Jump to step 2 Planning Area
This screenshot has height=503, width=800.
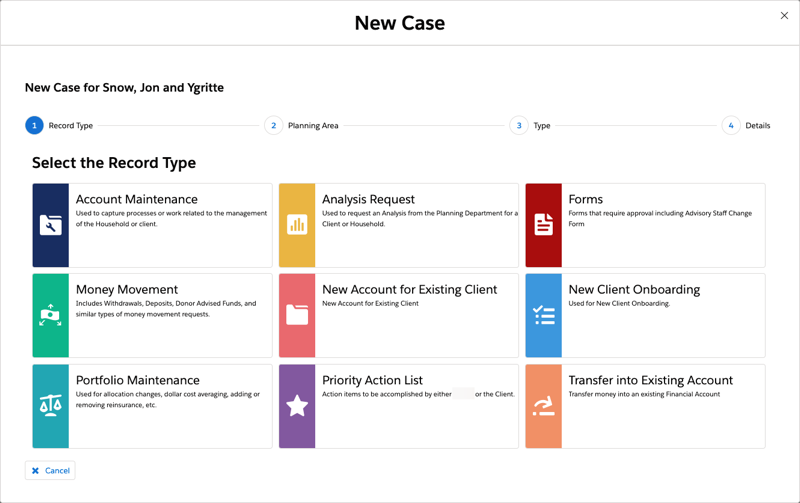(x=273, y=126)
